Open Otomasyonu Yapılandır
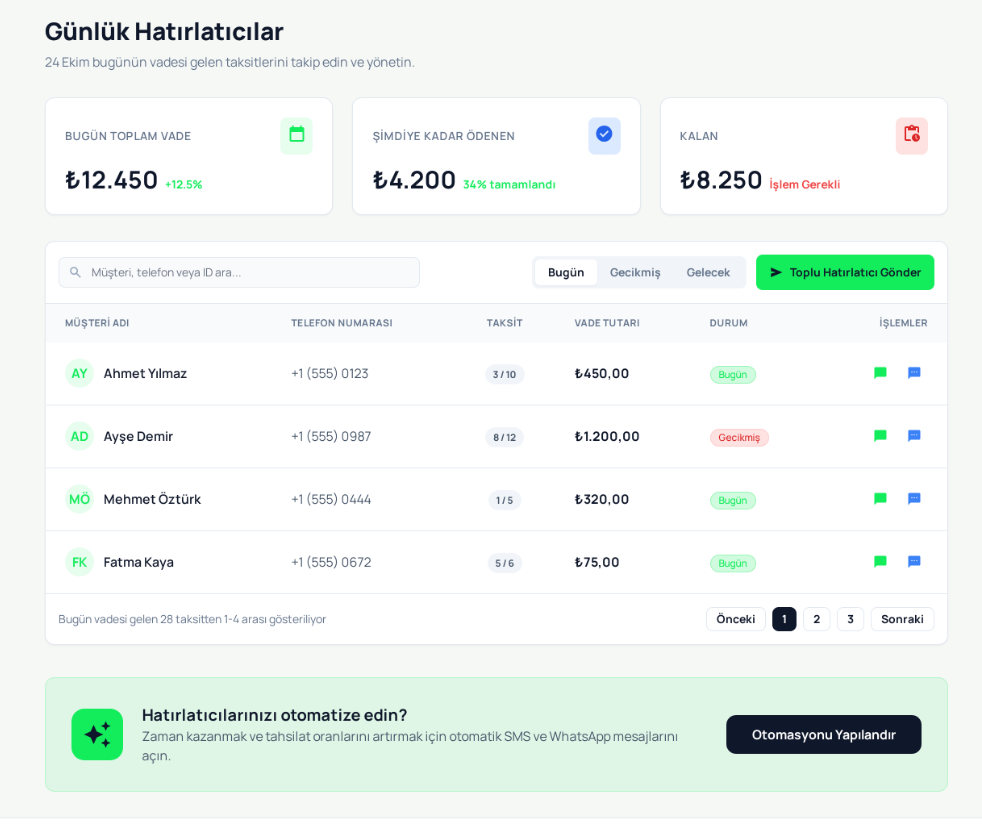 point(823,735)
